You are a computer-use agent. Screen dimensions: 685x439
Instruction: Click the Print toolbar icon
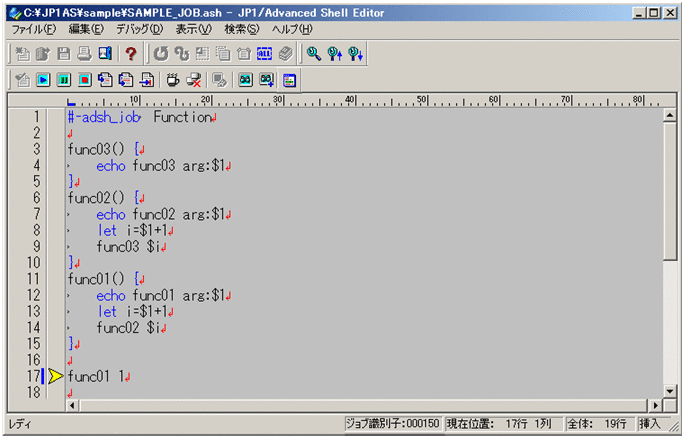[x=84, y=54]
